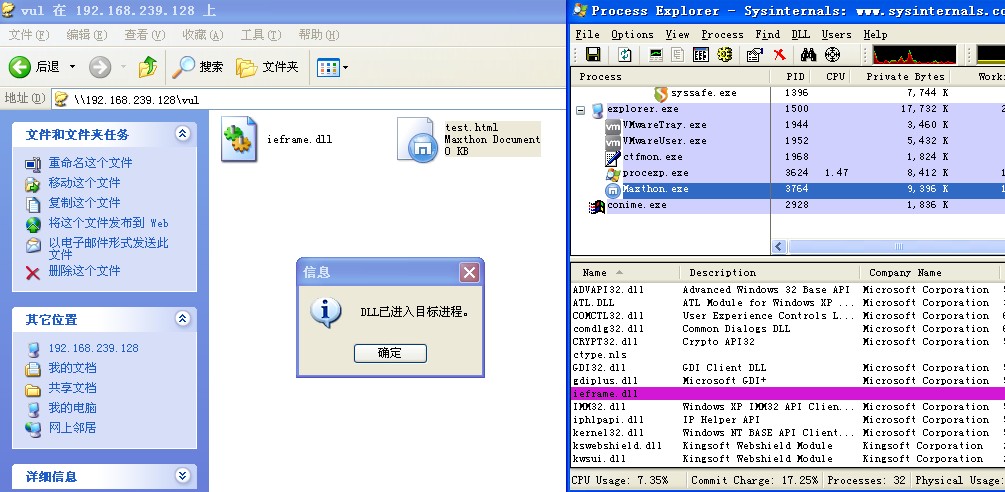The image size is (1005, 492).
Task: Click the crosshair find window icon
Action: (x=833, y=54)
